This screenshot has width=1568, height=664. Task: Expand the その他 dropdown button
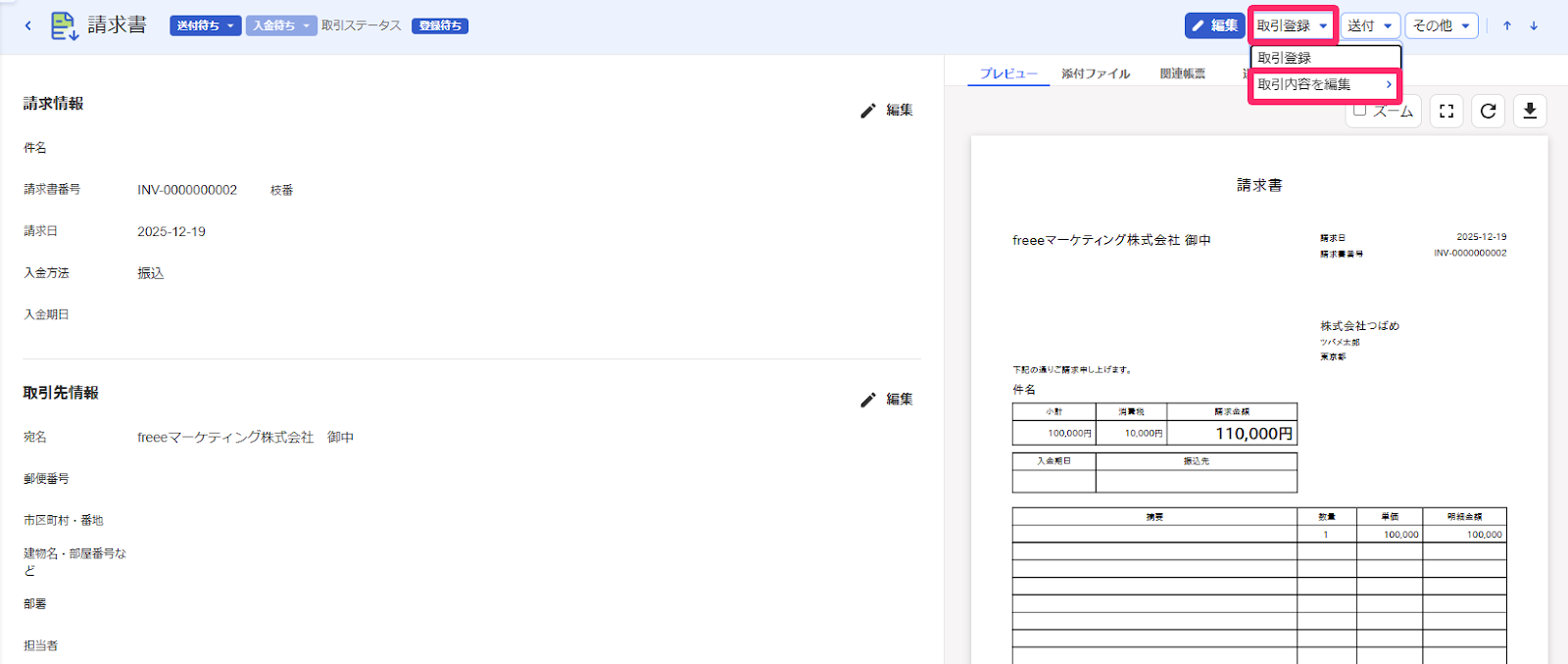(x=1442, y=25)
